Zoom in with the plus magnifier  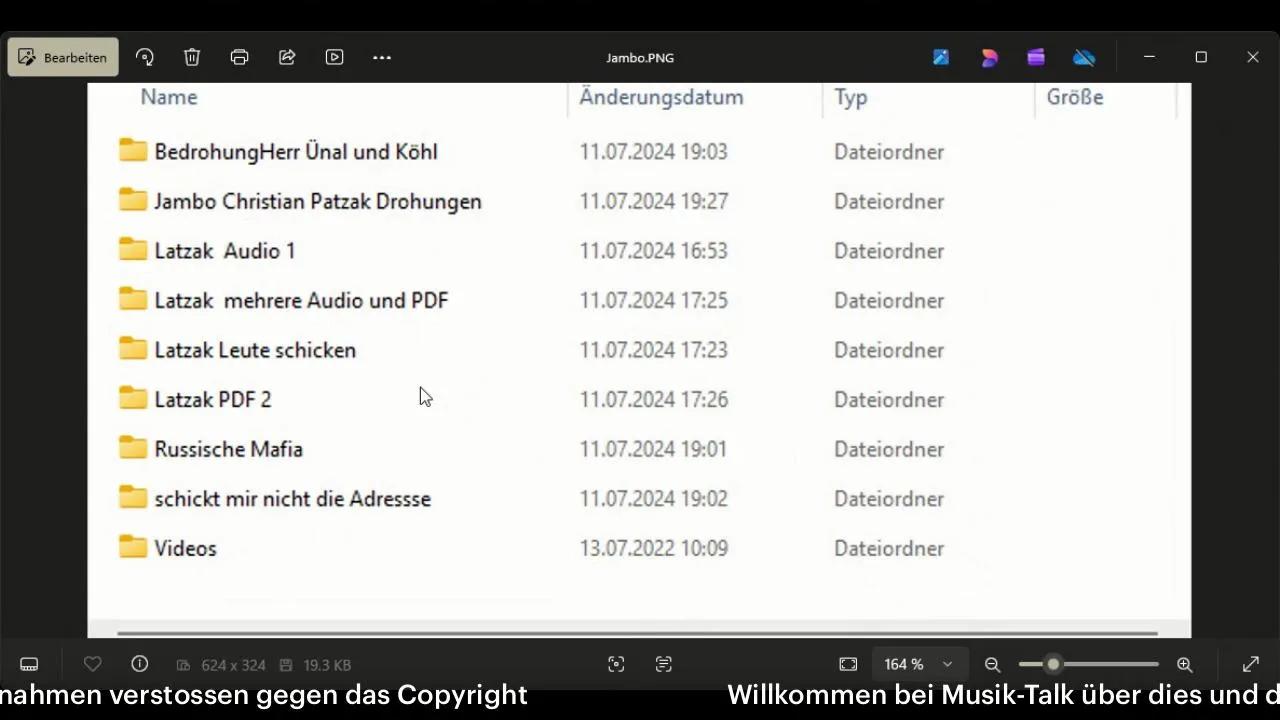pyautogui.click(x=1185, y=664)
